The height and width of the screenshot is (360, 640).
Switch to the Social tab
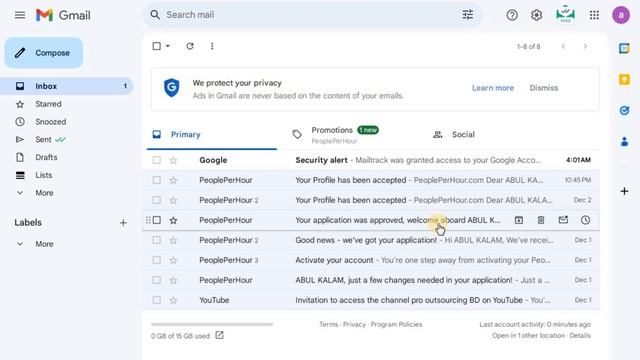coord(493,135)
